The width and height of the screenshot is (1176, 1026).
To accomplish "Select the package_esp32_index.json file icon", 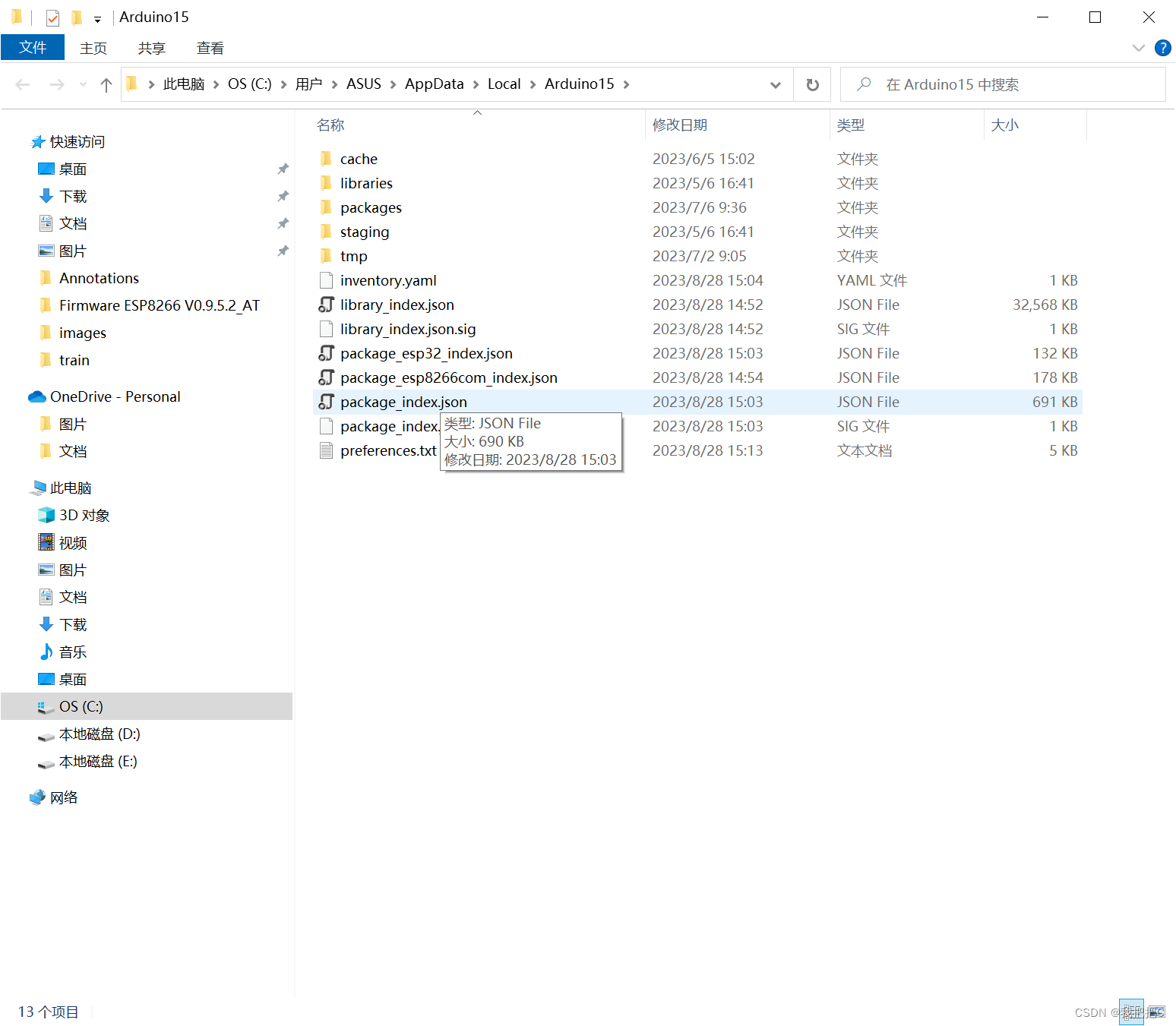I will (x=326, y=353).
